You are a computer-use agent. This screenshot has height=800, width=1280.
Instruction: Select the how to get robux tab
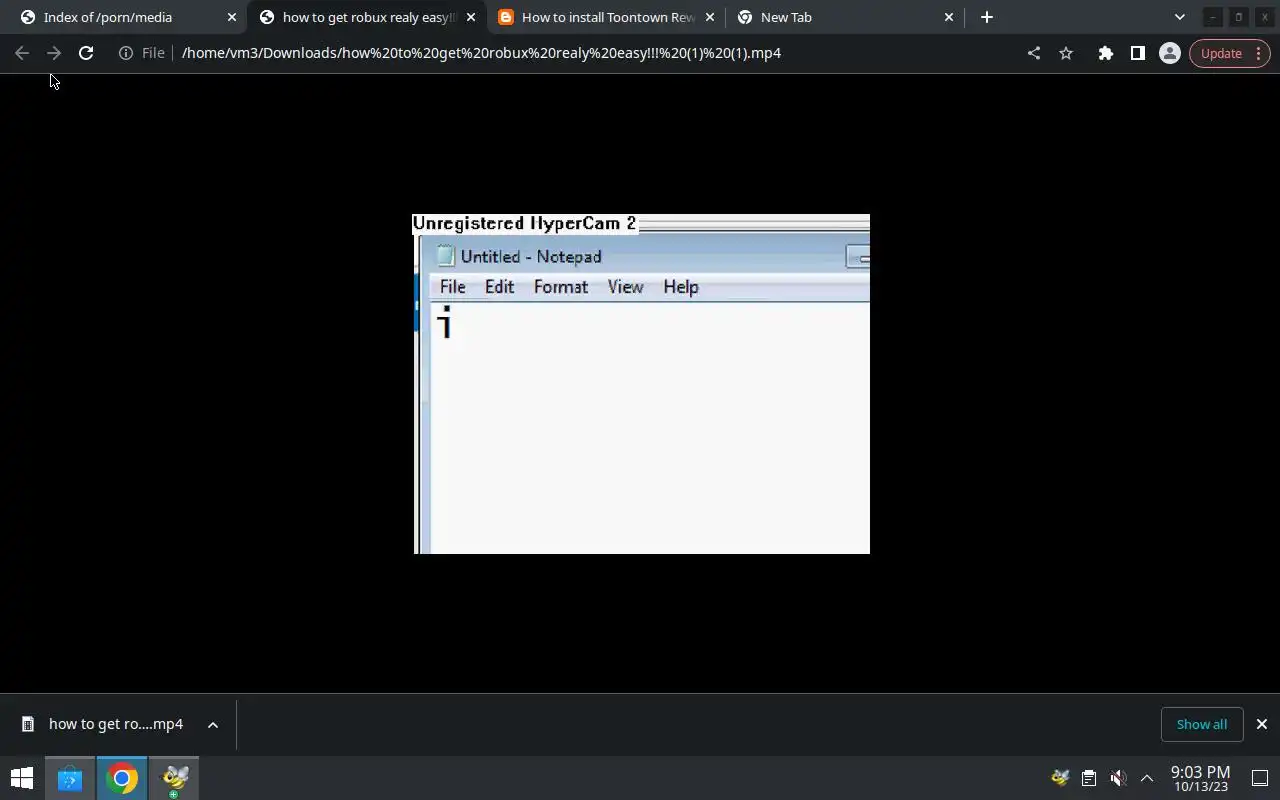click(367, 17)
